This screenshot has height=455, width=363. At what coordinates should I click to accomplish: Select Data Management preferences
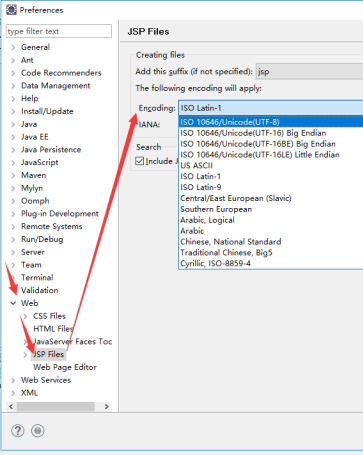[x=56, y=86]
